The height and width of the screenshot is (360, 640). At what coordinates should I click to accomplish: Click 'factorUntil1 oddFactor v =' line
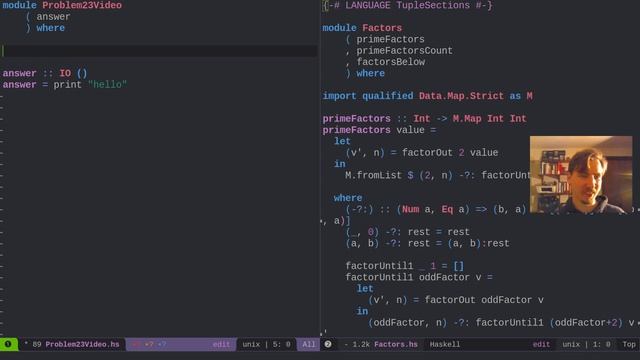click(419, 278)
